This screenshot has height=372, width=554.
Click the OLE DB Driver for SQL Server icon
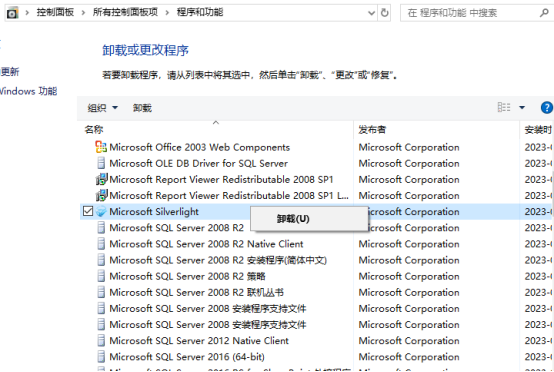pyautogui.click(x=101, y=163)
